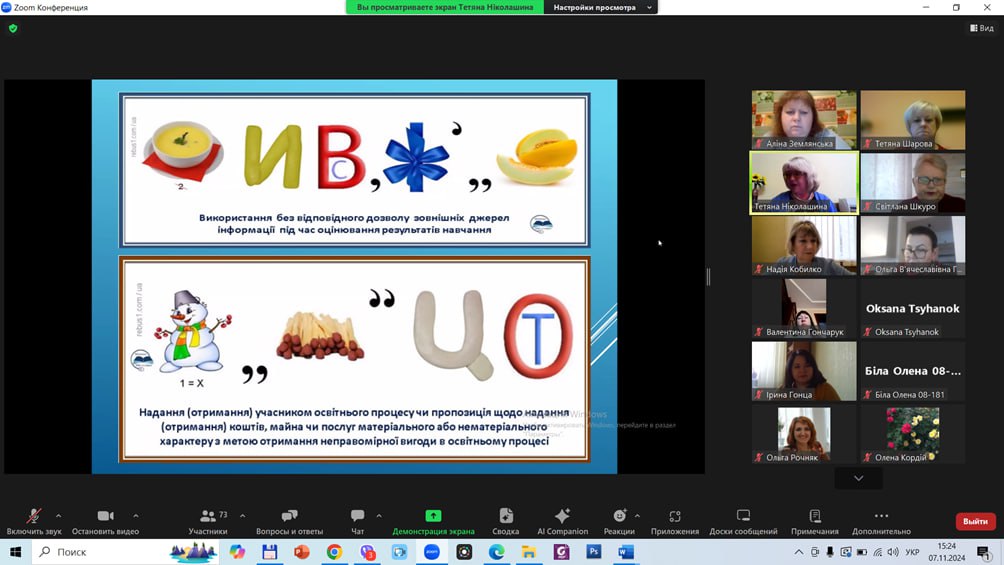Show more participants with down chevron
Screen dimensions: 1004x565
[x=859, y=479]
